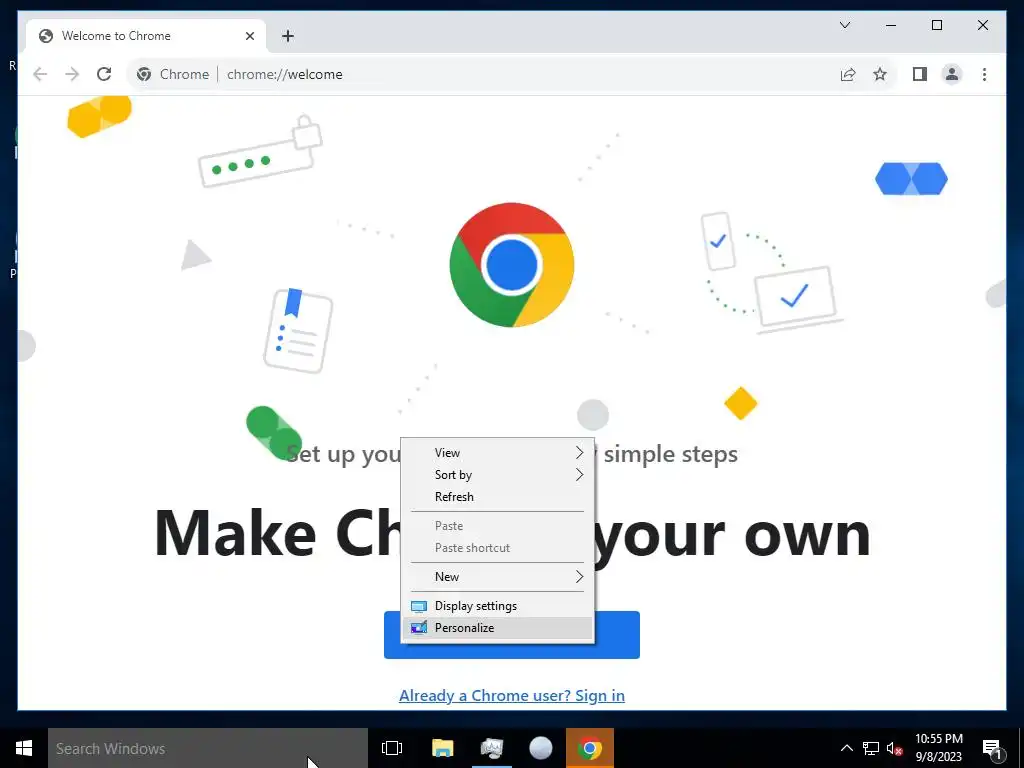Open the New submenu
Image resolution: width=1024 pixels, height=768 pixels.
tap(498, 577)
